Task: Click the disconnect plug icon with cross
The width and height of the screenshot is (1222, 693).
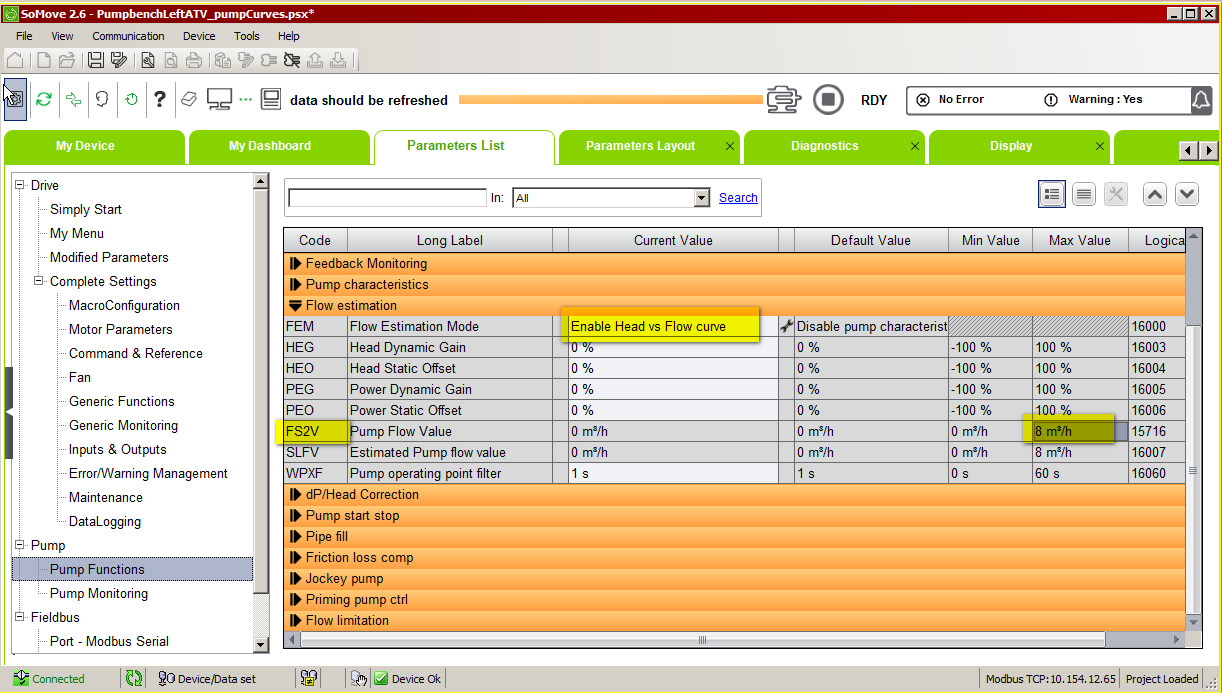Action: point(291,60)
